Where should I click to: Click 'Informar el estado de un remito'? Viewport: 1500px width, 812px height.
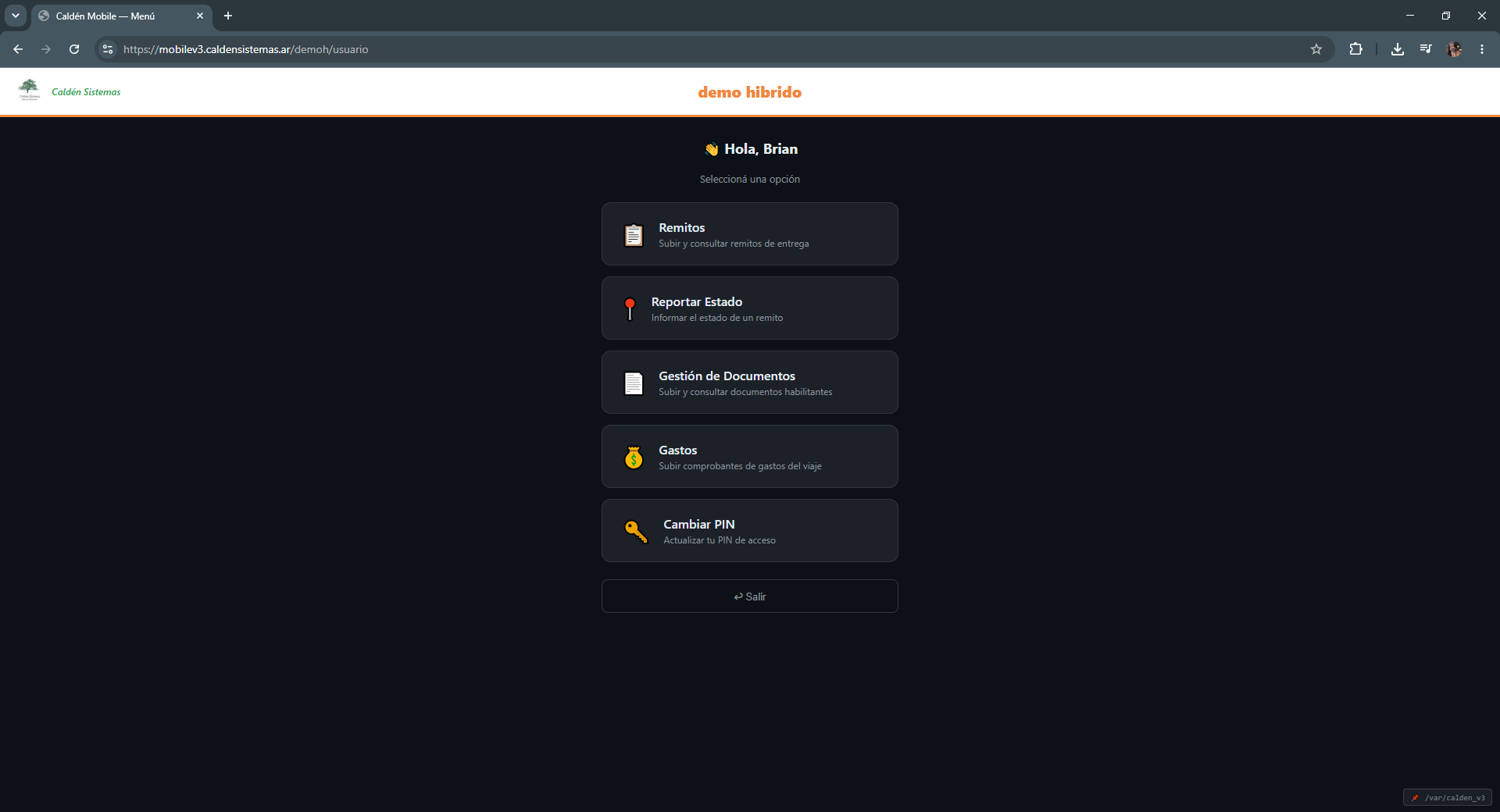click(x=717, y=318)
